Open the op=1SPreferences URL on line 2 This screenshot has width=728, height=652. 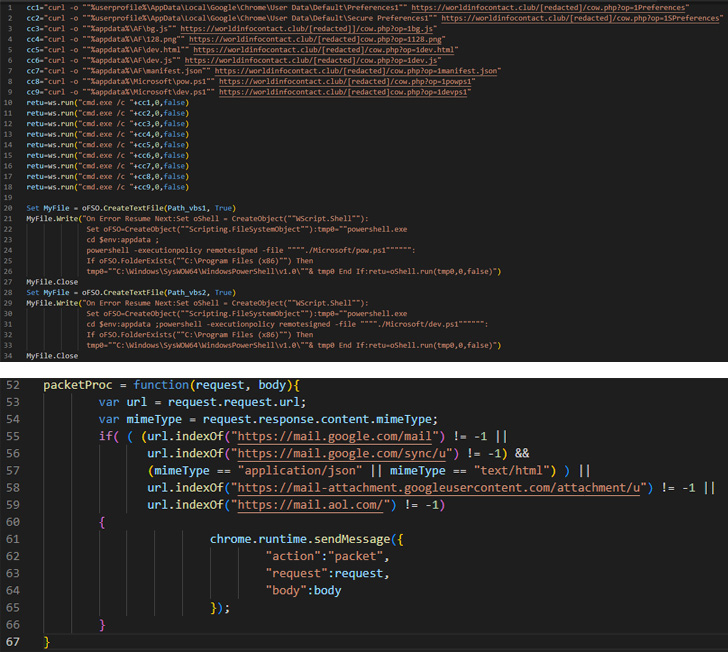tap(580, 18)
